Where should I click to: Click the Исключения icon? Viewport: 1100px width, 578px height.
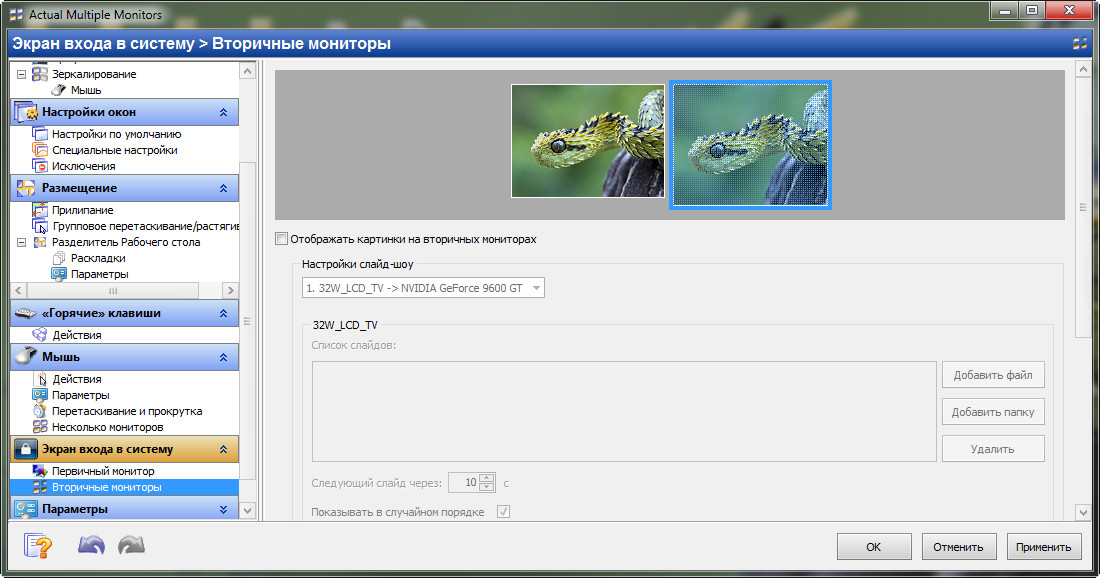pyautogui.click(x=40, y=166)
